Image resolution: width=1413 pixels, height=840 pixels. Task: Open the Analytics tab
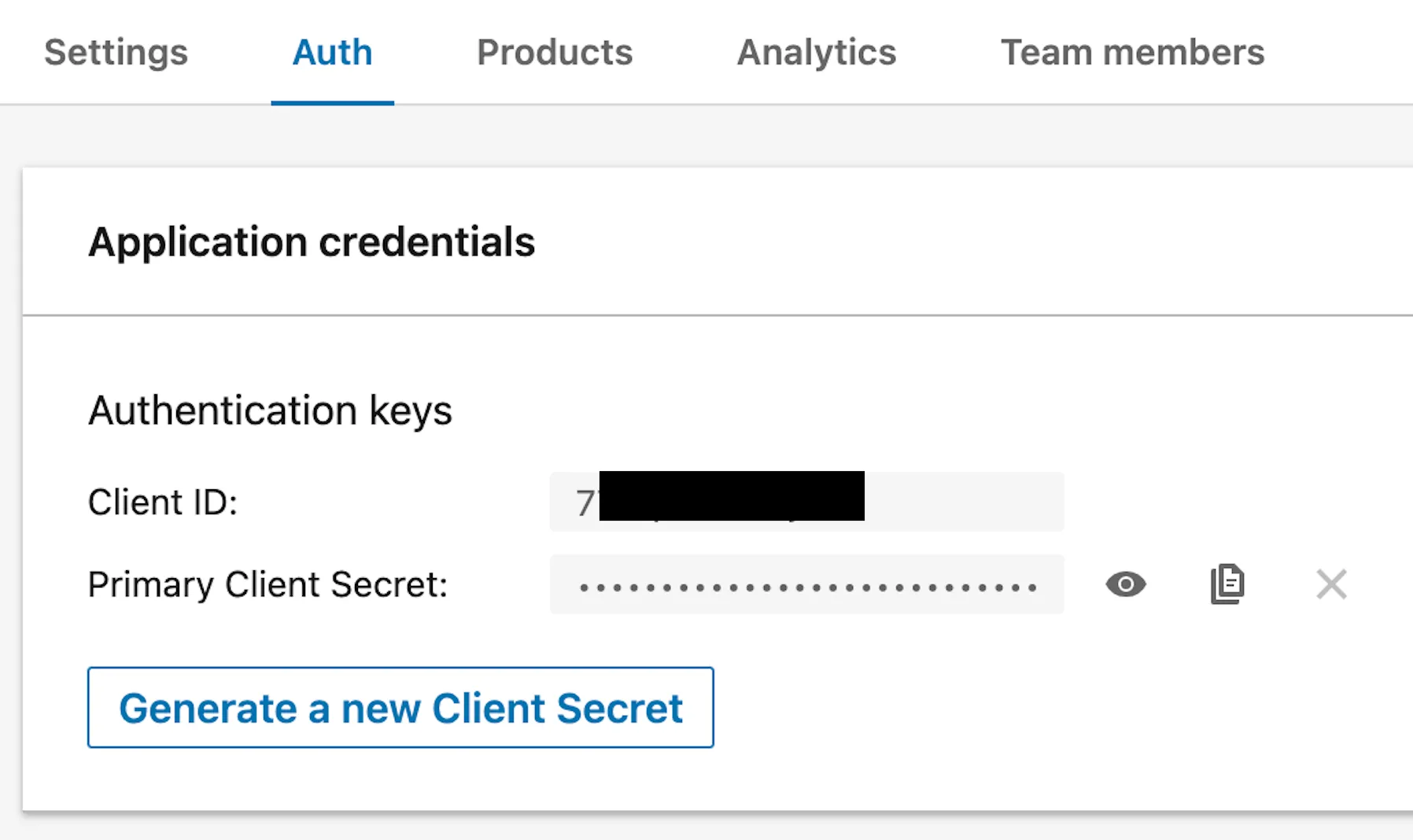click(816, 52)
